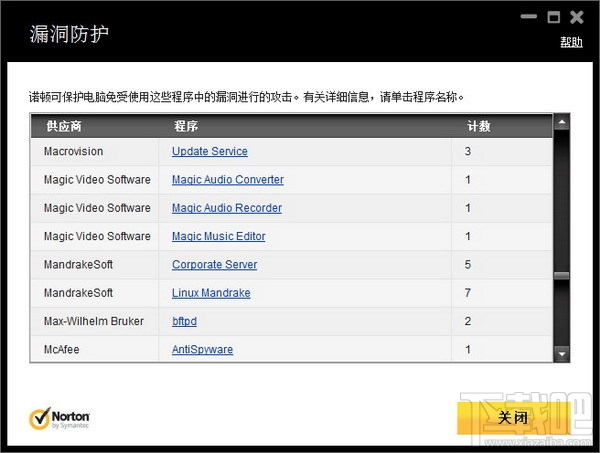
Task: Click the 供应商 column header
Action: point(64,126)
